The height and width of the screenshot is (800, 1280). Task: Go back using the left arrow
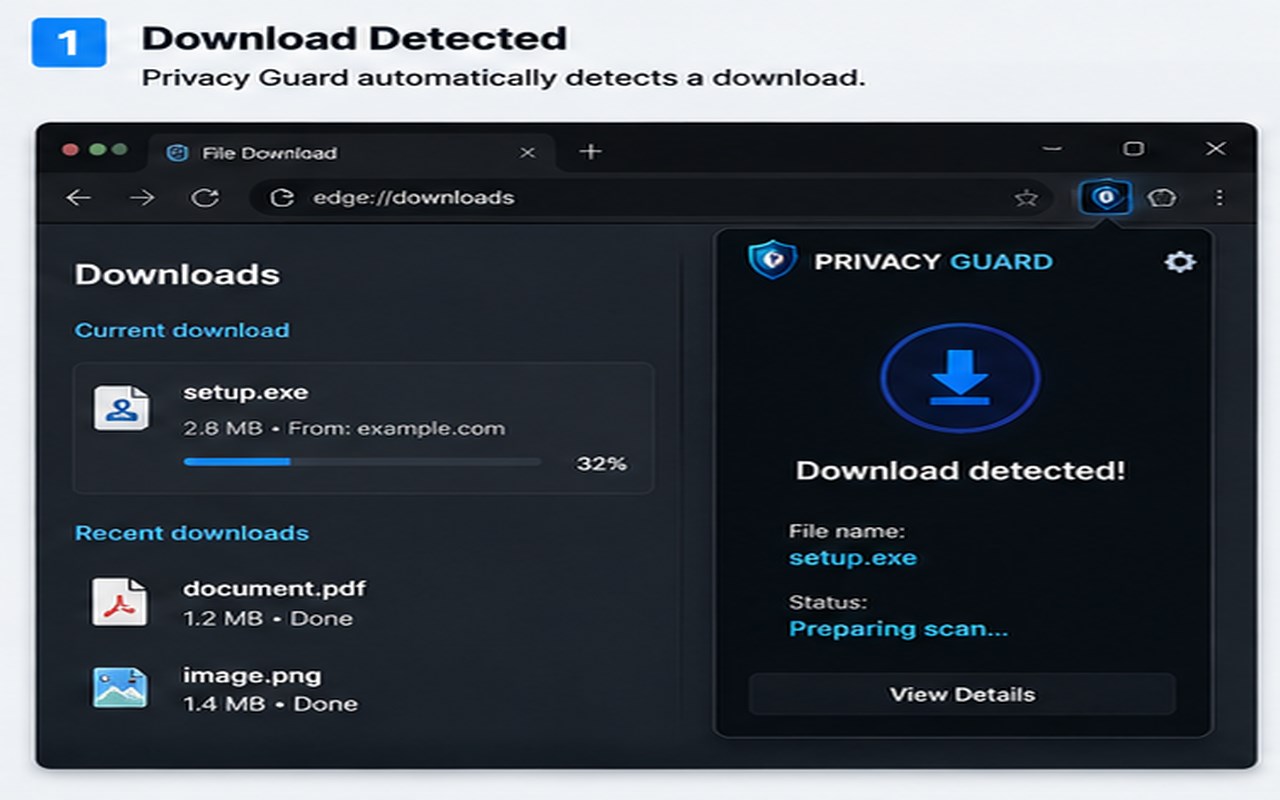[x=78, y=198]
